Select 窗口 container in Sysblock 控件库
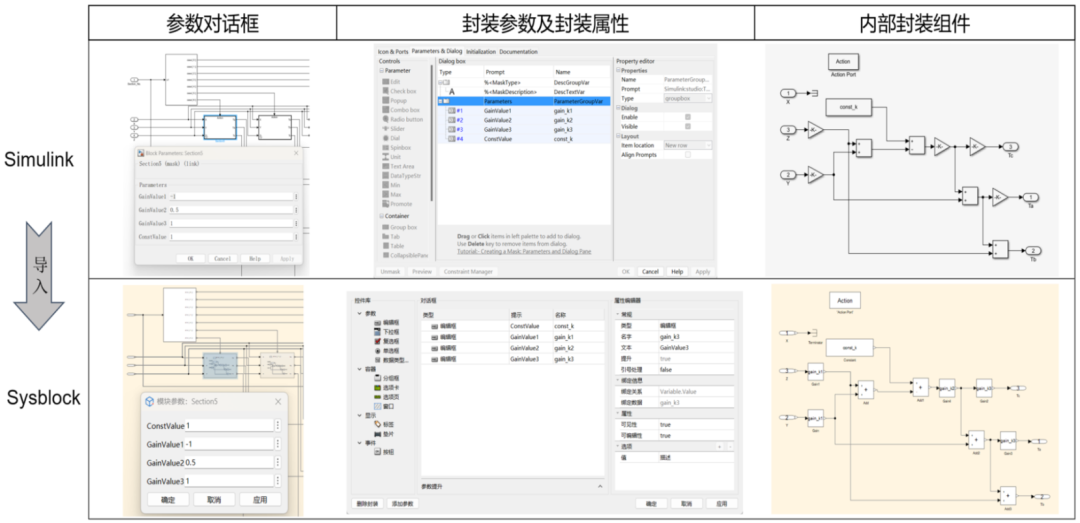The image size is (1080, 523). [x=384, y=407]
